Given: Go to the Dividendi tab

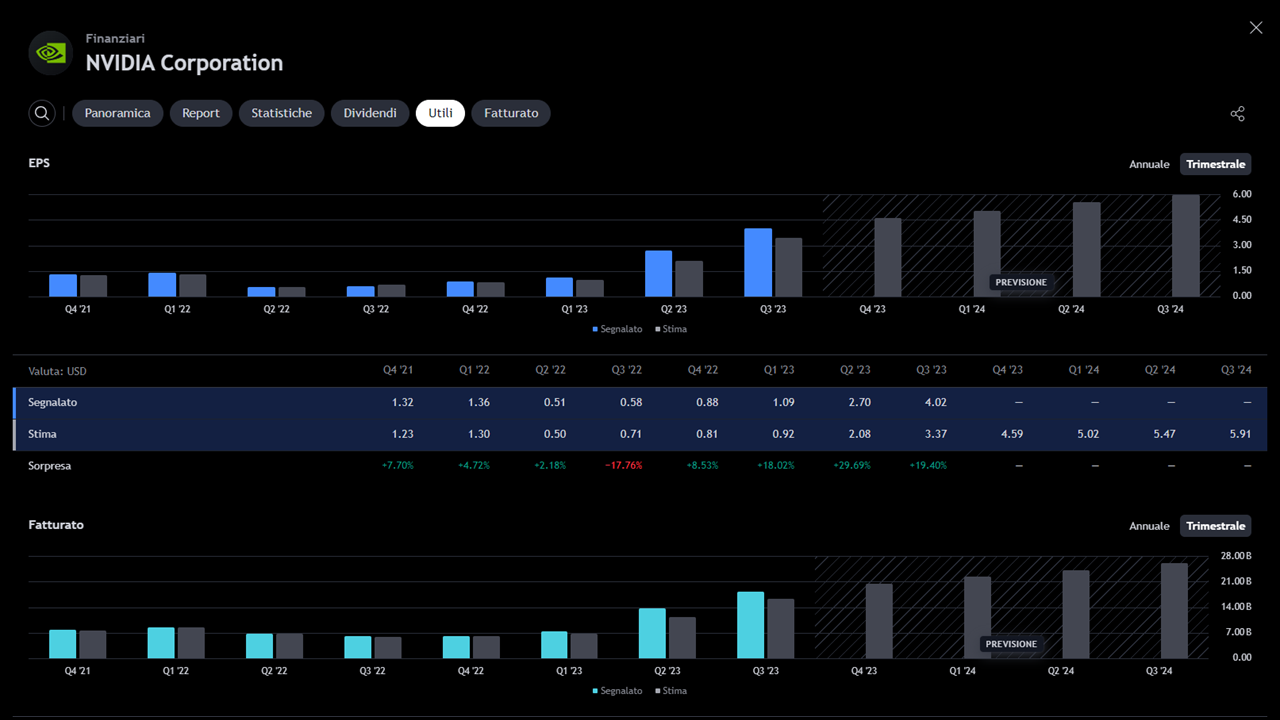Looking at the screenshot, I should pyautogui.click(x=370, y=113).
